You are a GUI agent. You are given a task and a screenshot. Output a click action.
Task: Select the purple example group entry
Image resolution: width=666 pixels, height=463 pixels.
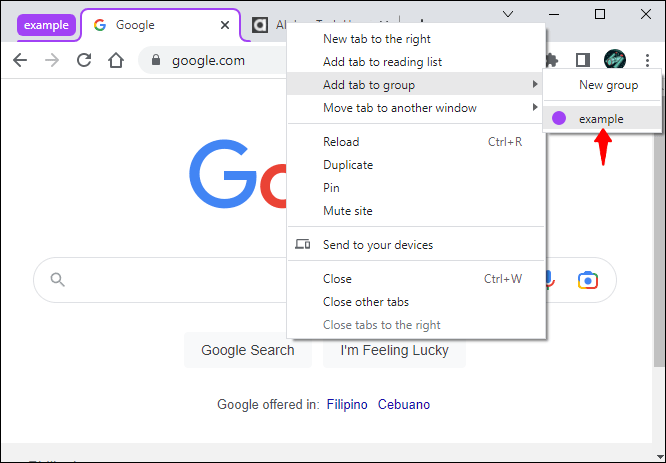pyautogui.click(x=601, y=119)
